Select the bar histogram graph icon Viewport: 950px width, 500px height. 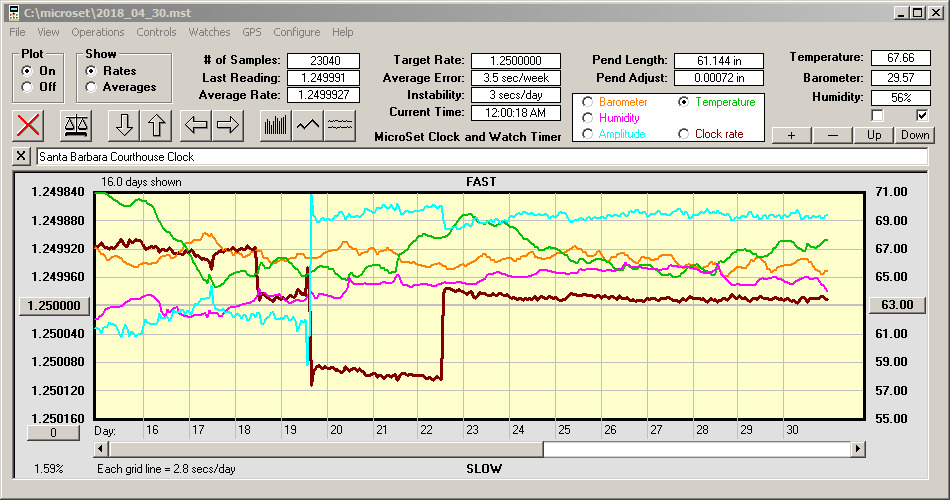(276, 125)
